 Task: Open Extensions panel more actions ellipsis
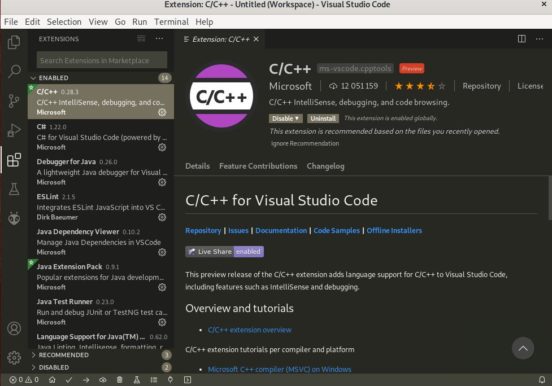coord(159,38)
